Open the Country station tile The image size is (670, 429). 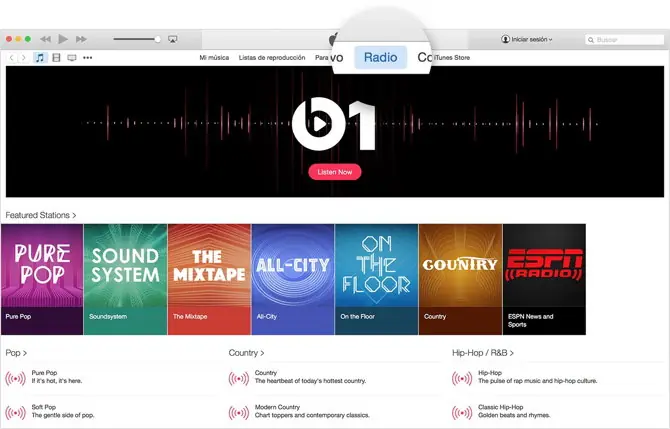pos(460,279)
